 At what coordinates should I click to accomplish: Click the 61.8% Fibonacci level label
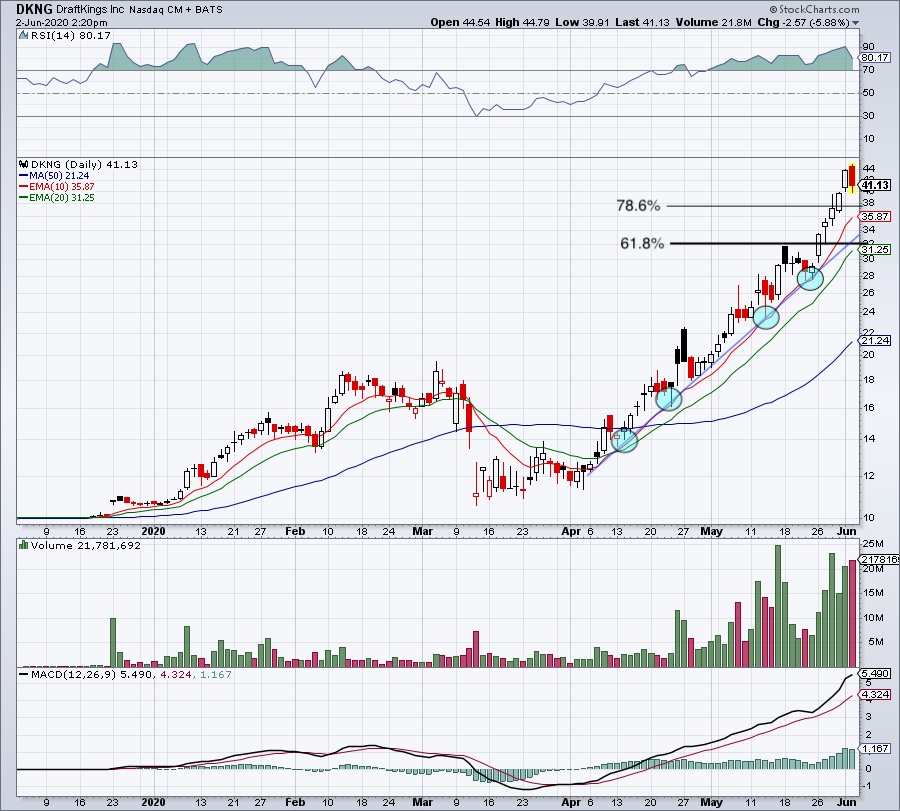coord(642,243)
